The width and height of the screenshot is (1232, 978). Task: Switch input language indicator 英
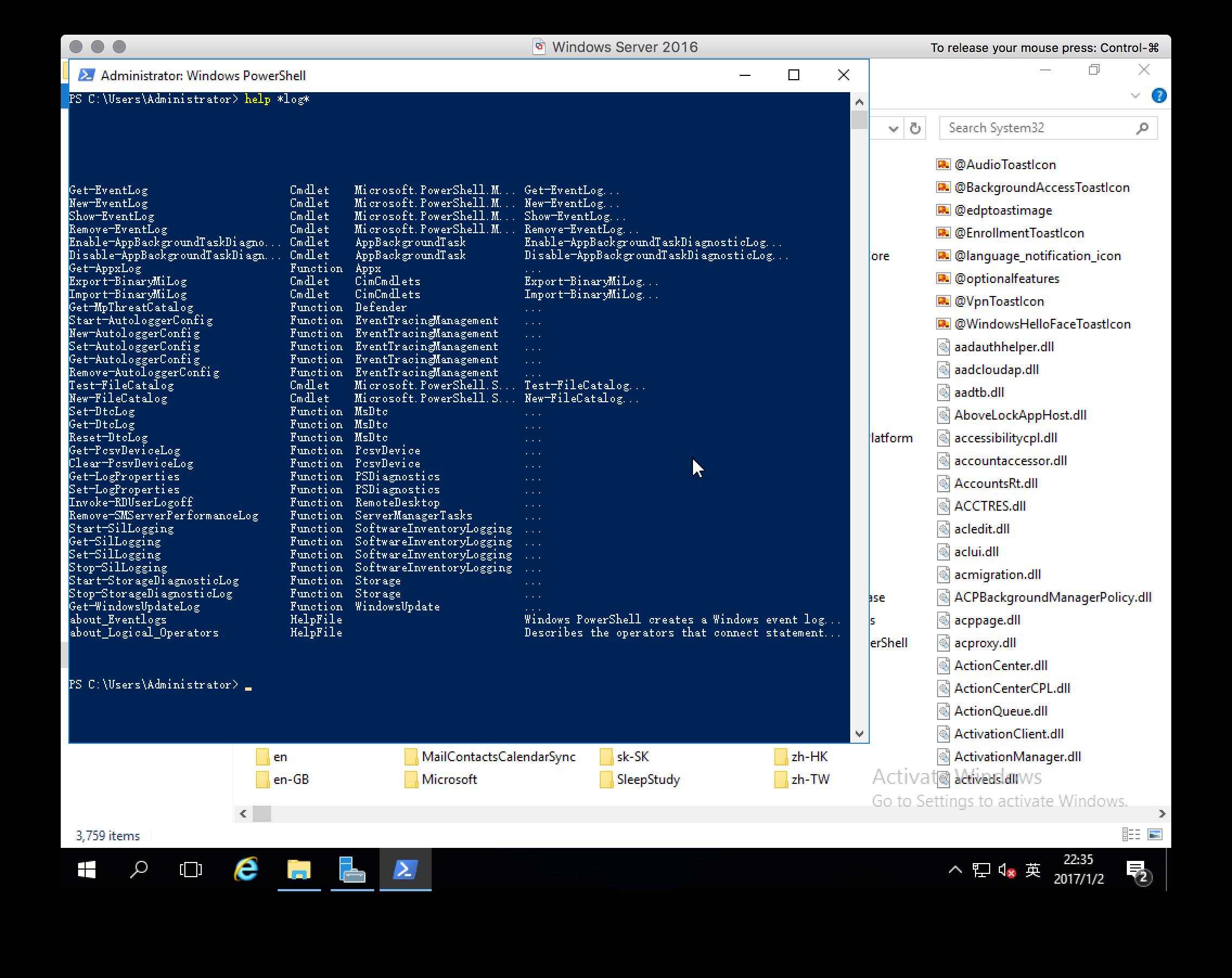point(1032,870)
